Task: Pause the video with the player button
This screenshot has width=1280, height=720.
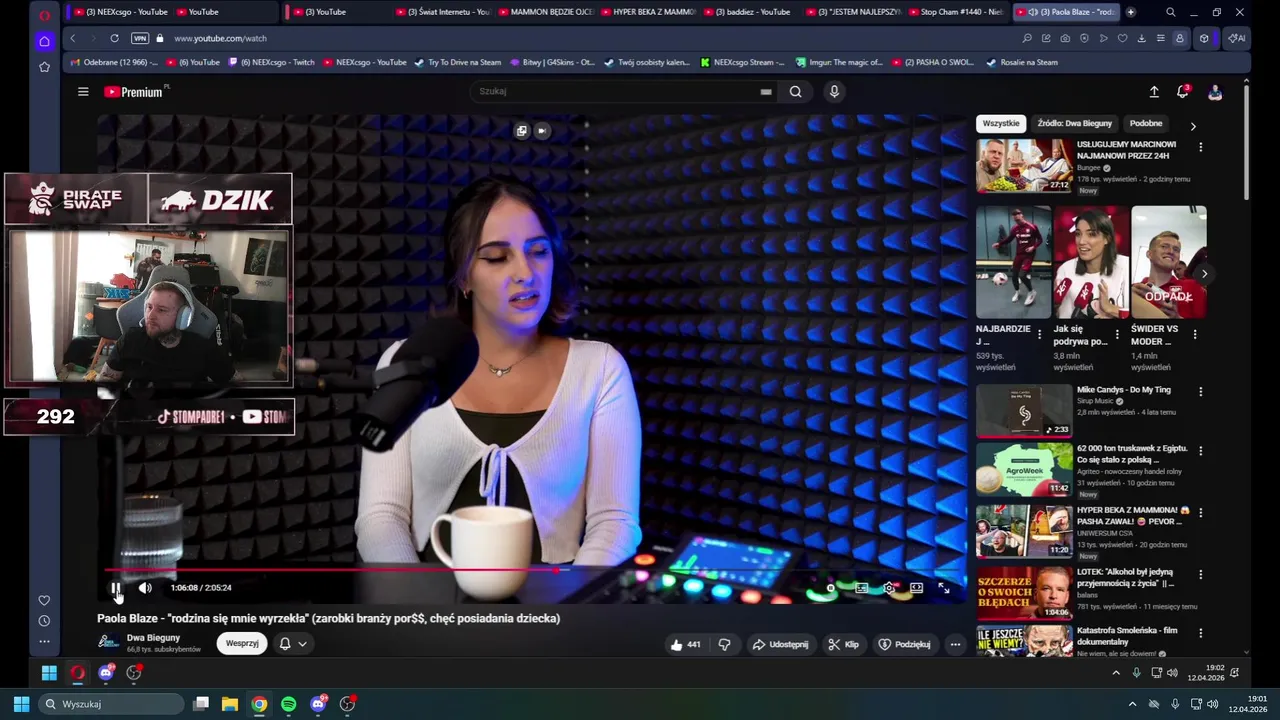Action: (116, 588)
